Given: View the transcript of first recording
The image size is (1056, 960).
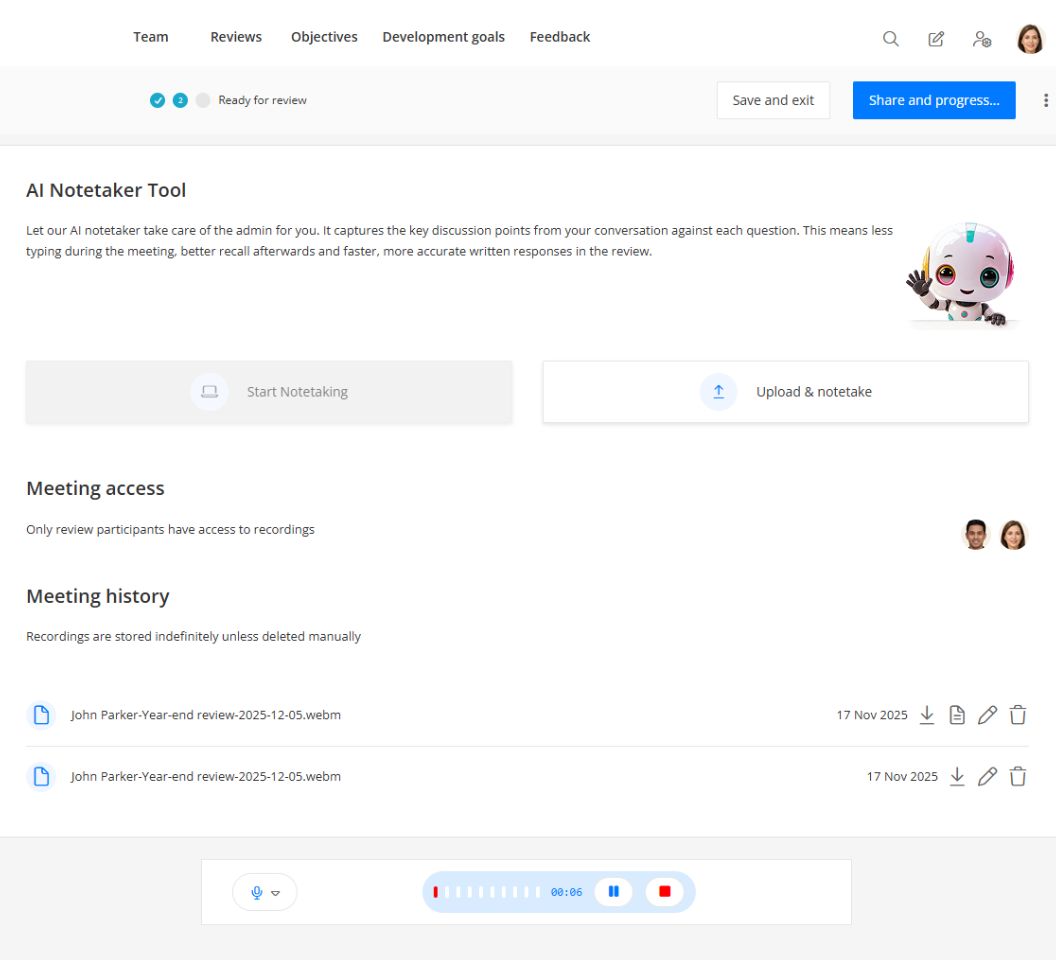Looking at the screenshot, I should (957, 715).
